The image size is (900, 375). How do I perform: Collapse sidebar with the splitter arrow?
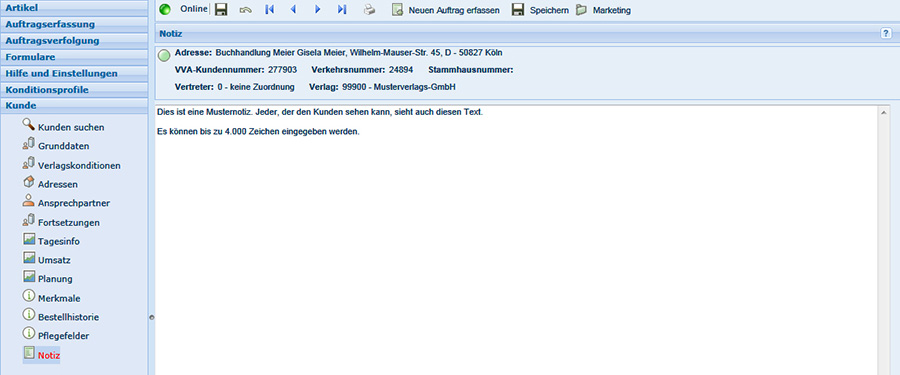(152, 317)
